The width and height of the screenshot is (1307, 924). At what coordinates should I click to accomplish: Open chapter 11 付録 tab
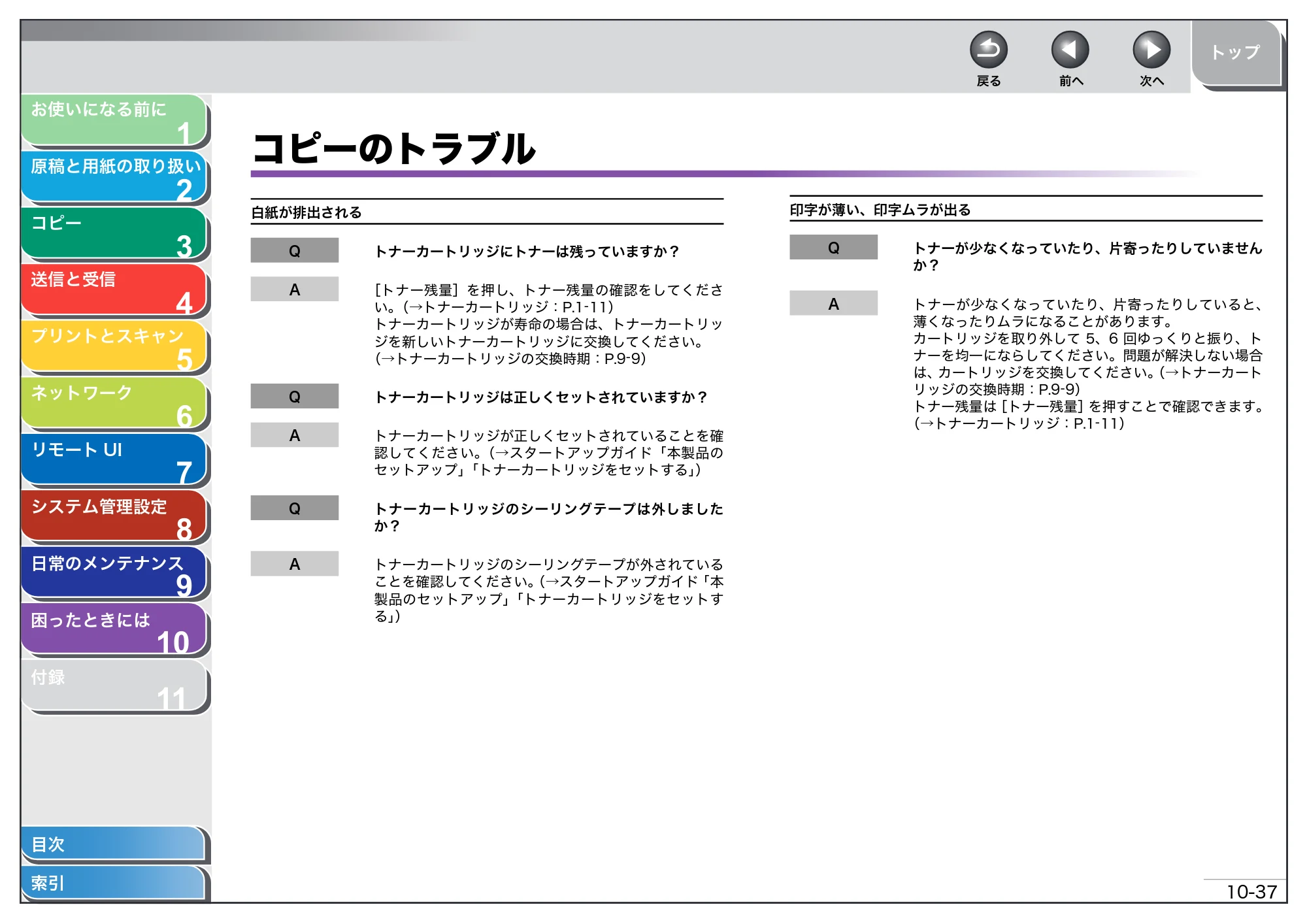point(114,686)
